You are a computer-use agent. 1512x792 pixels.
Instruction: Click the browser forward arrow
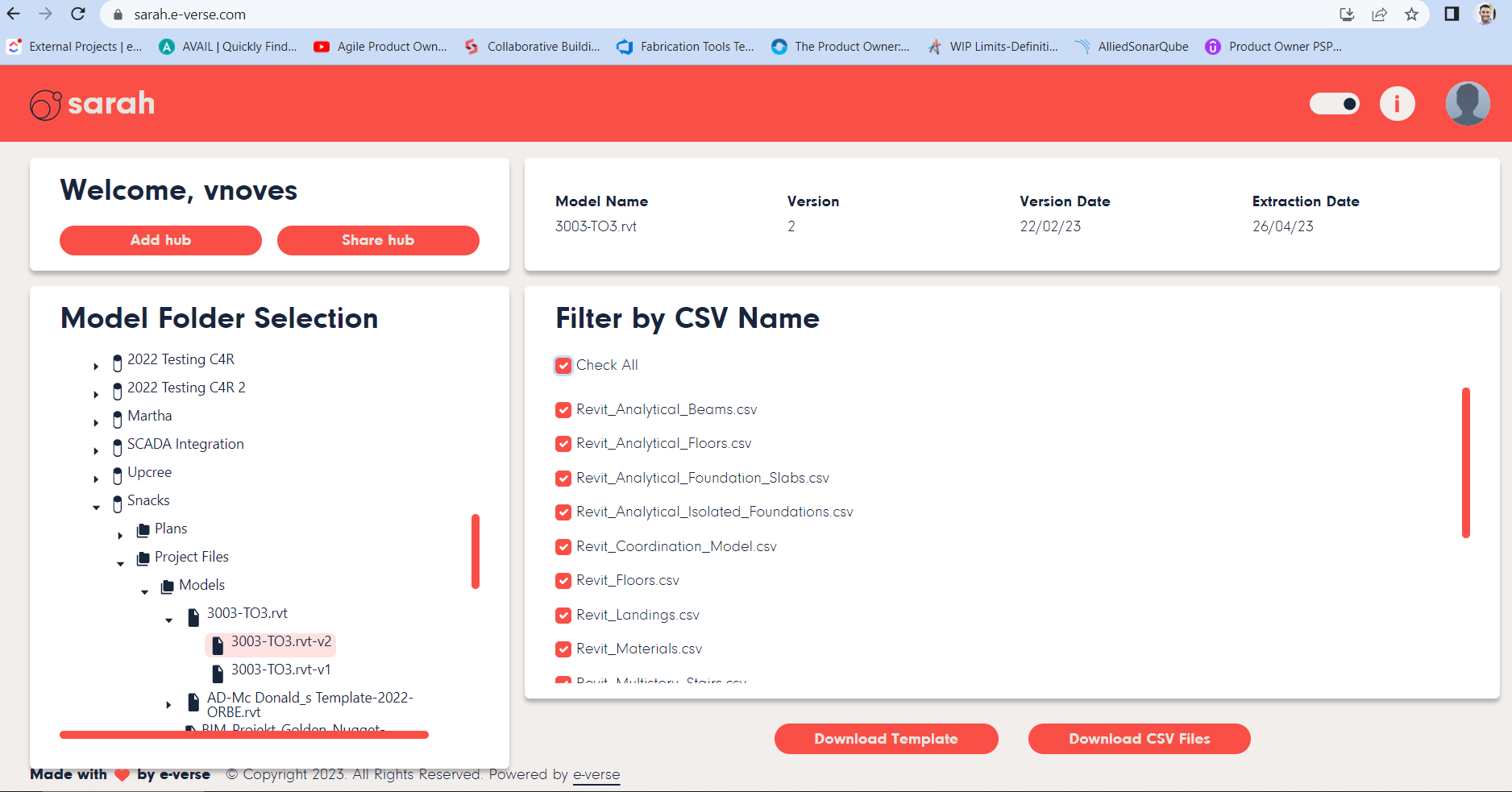(45, 14)
